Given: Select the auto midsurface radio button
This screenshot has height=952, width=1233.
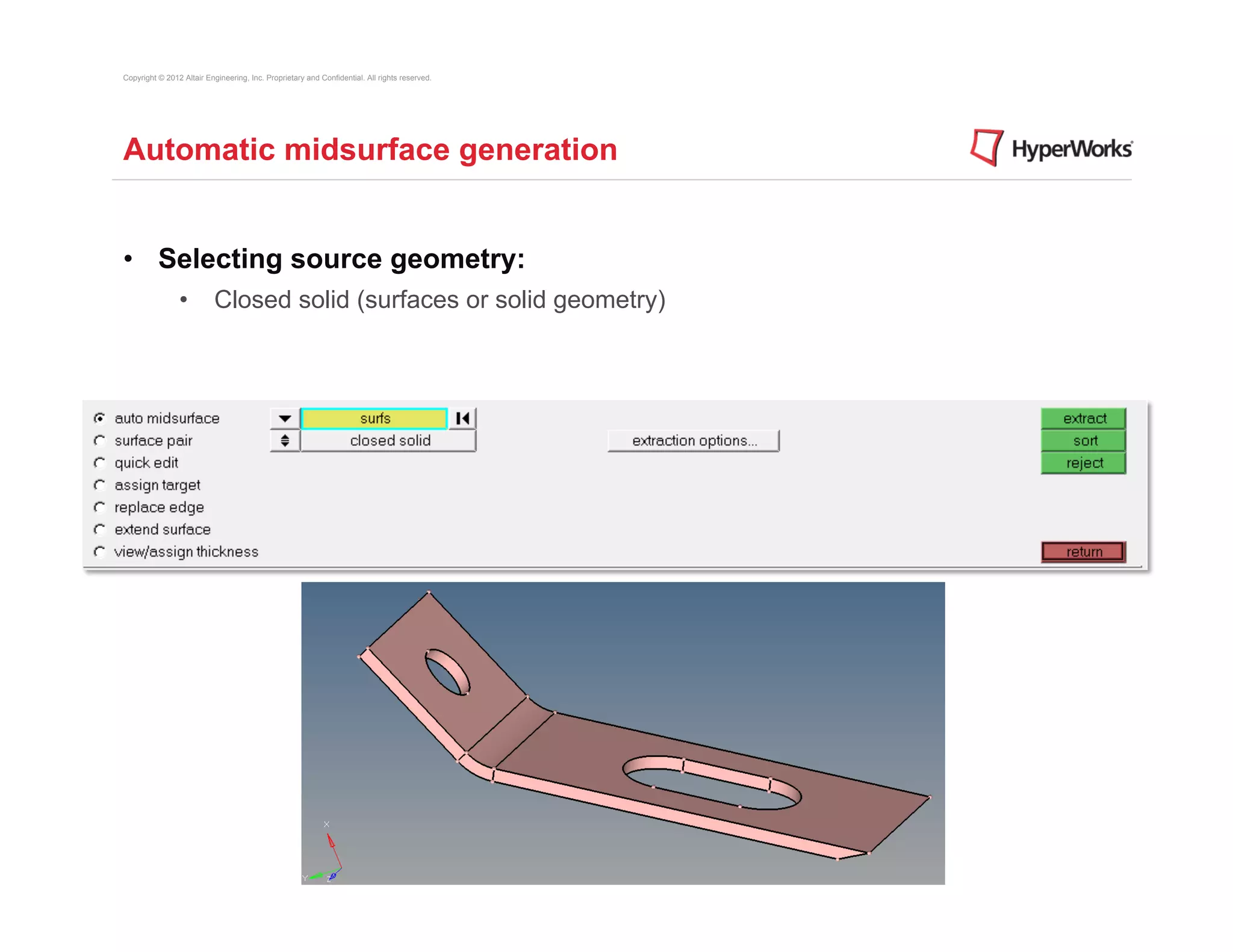Looking at the screenshot, I should click(100, 418).
